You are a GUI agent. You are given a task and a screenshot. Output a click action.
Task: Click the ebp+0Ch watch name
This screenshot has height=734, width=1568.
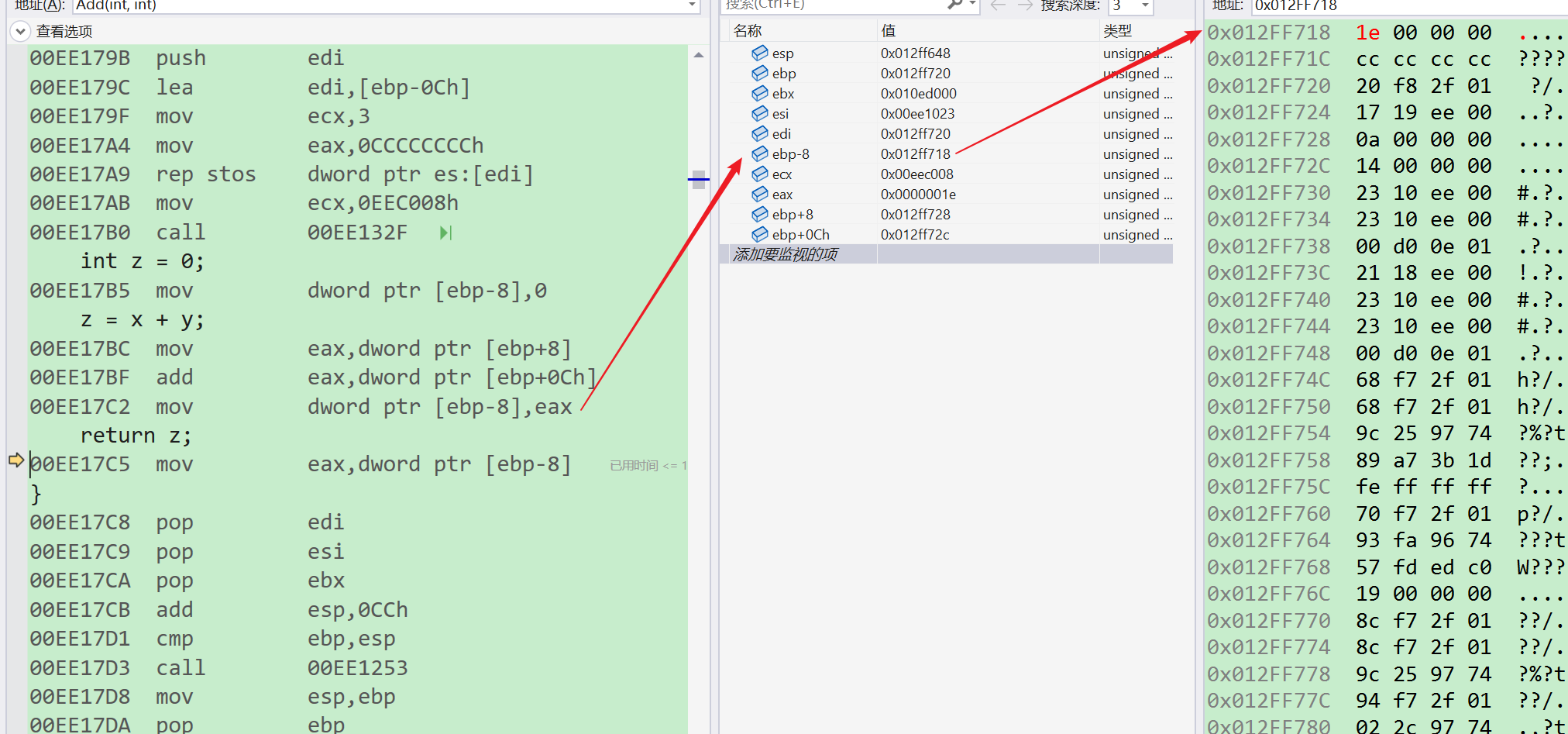801,235
